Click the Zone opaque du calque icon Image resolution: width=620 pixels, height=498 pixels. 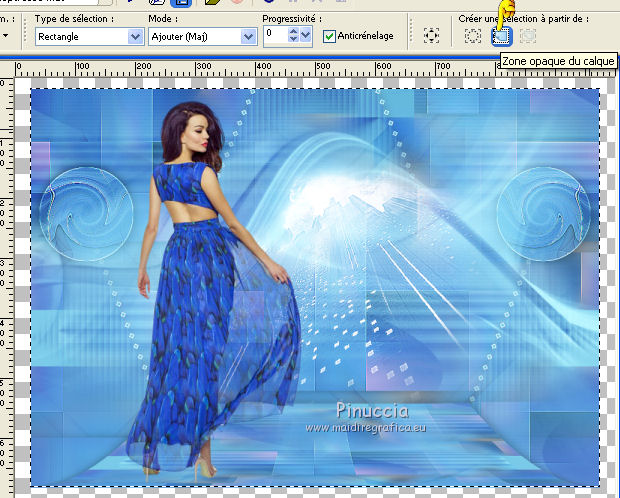pyautogui.click(x=501, y=36)
